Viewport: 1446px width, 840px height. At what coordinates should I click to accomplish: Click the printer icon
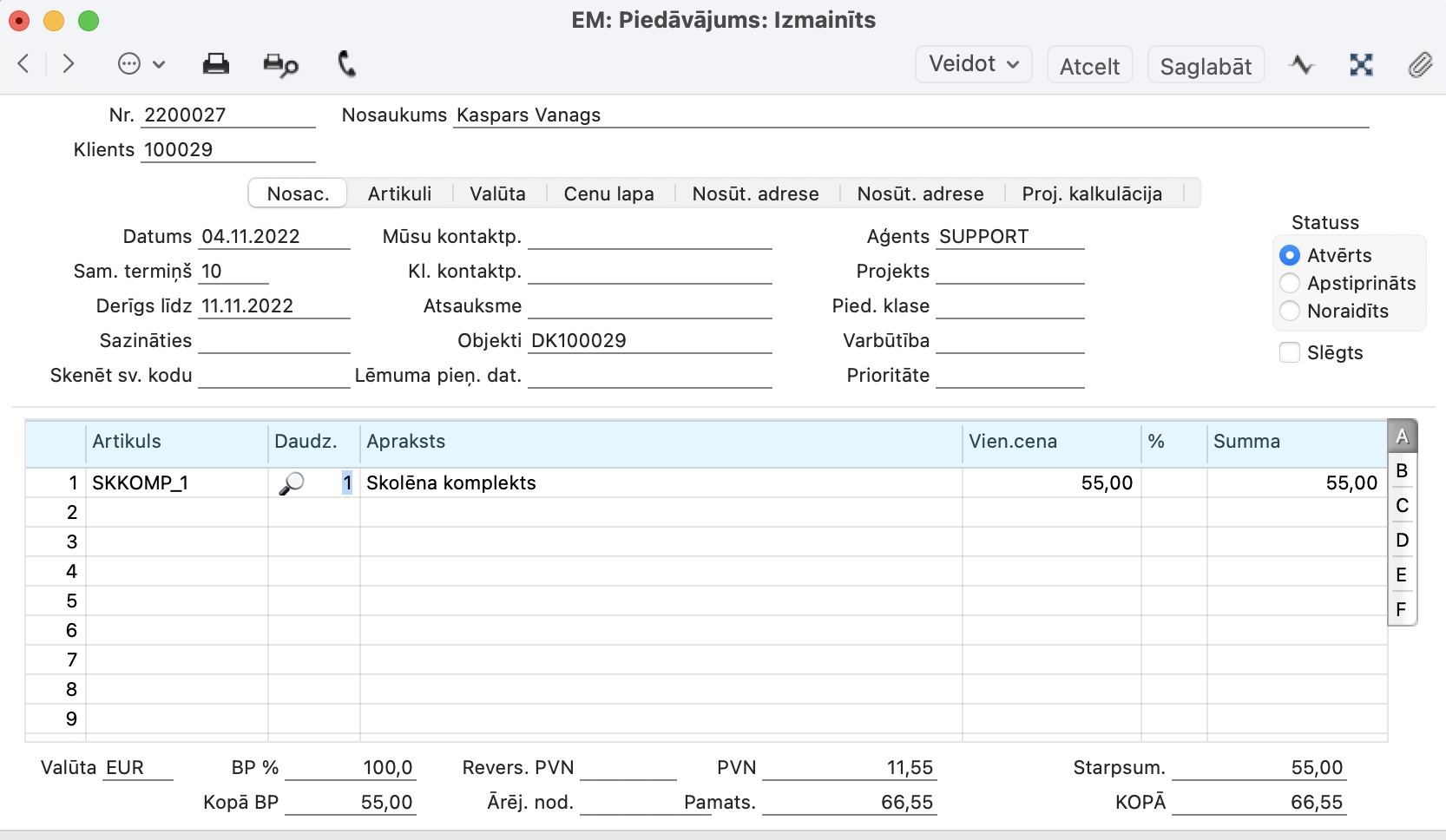215,64
